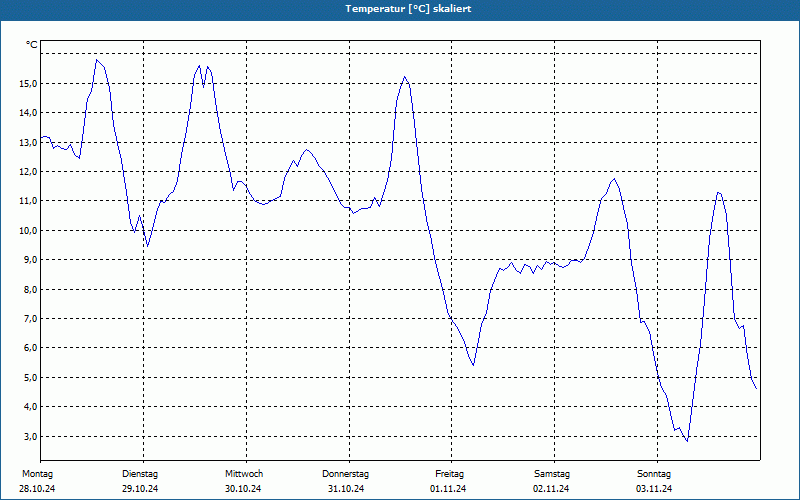Select the 6,0 axis value
The image size is (800, 500).
(30, 348)
